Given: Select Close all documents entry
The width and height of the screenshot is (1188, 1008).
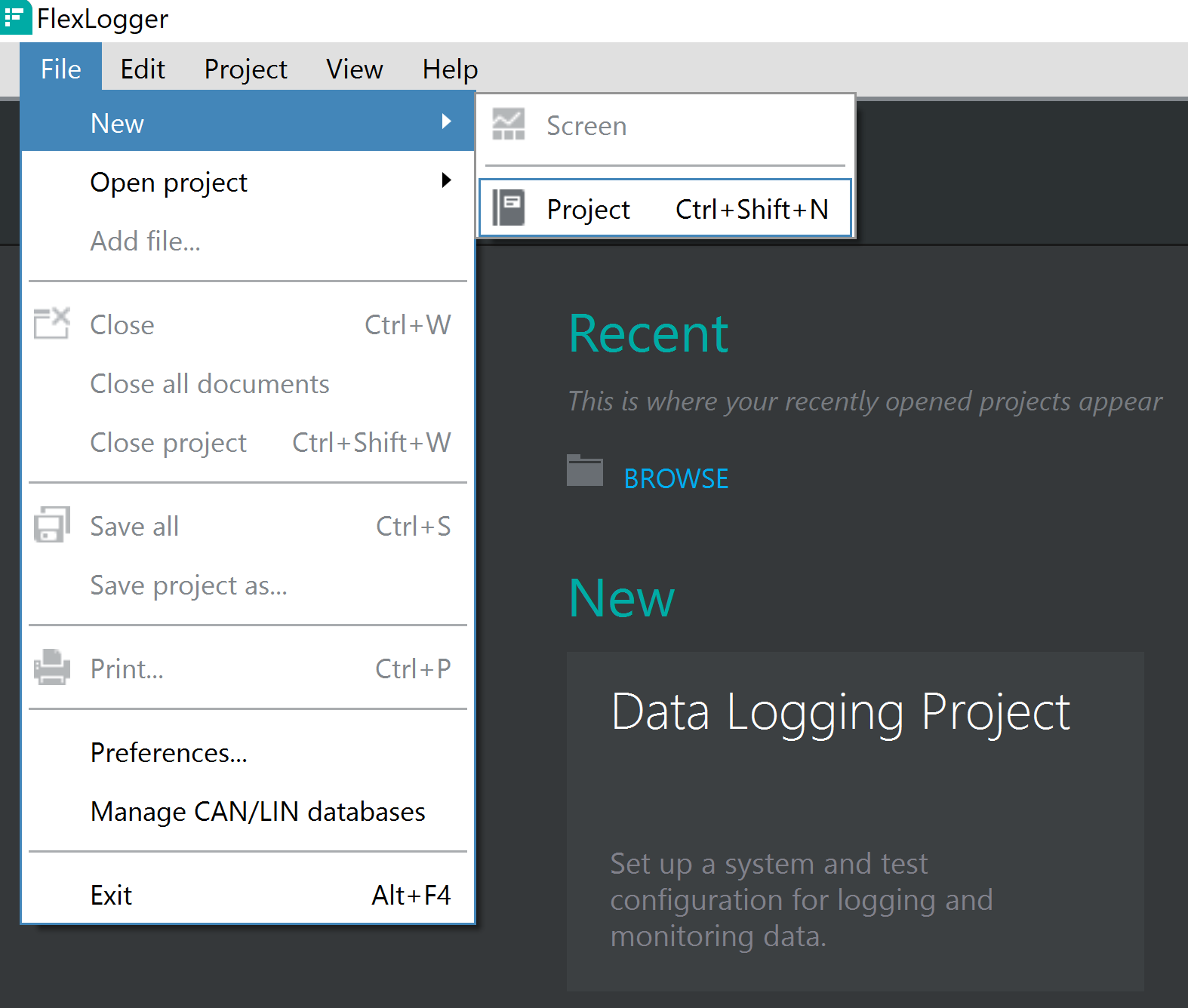Looking at the screenshot, I should click(x=248, y=383).
